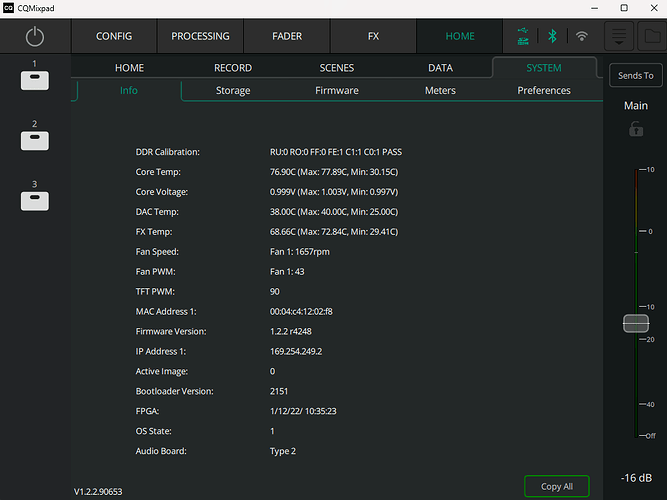This screenshot has width=667, height=500.
Task: Select the Meters tab
Action: (x=440, y=91)
